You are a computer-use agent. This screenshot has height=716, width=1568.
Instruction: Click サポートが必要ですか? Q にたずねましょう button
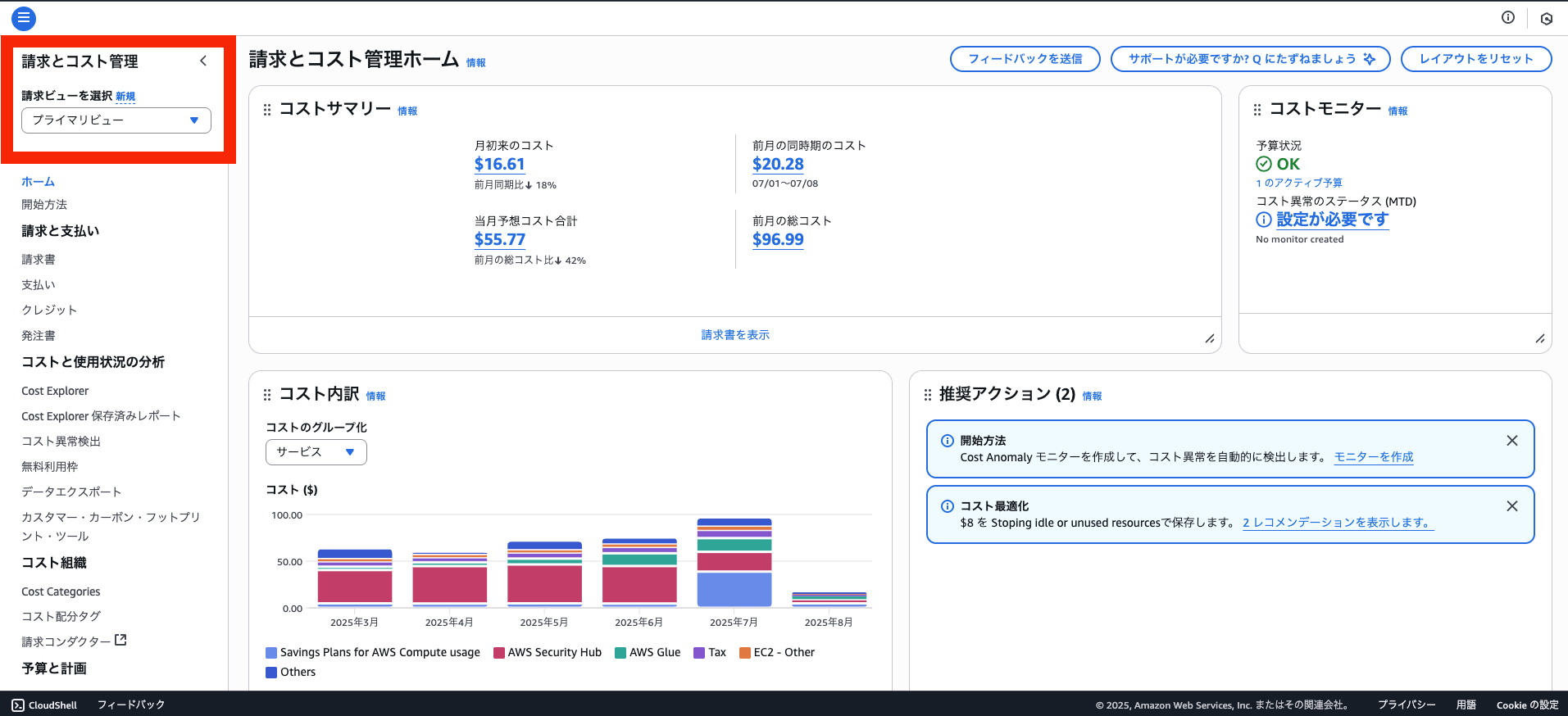click(1251, 59)
